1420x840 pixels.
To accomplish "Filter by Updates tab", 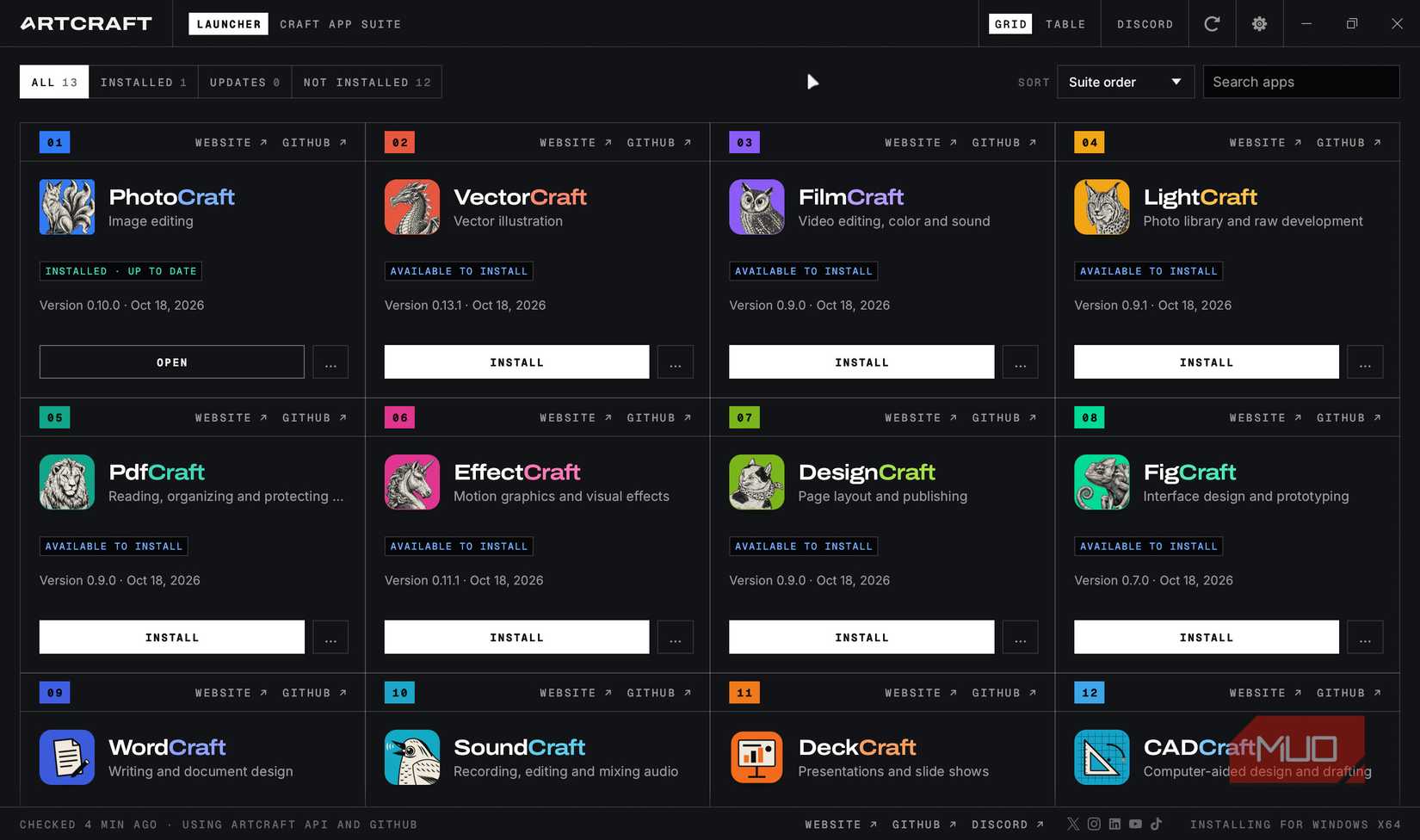I will coord(245,82).
